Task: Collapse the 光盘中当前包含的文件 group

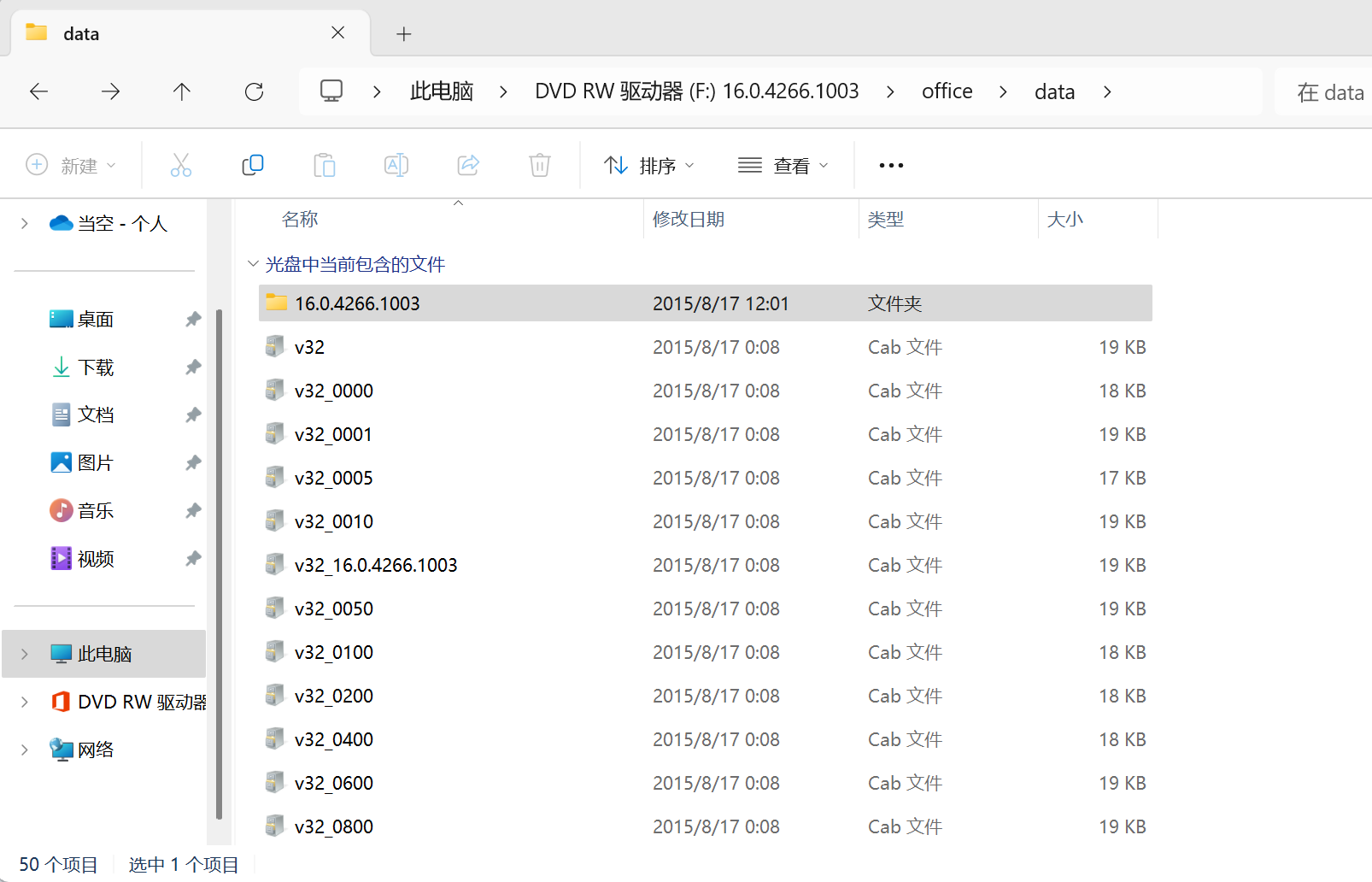Action: click(253, 264)
